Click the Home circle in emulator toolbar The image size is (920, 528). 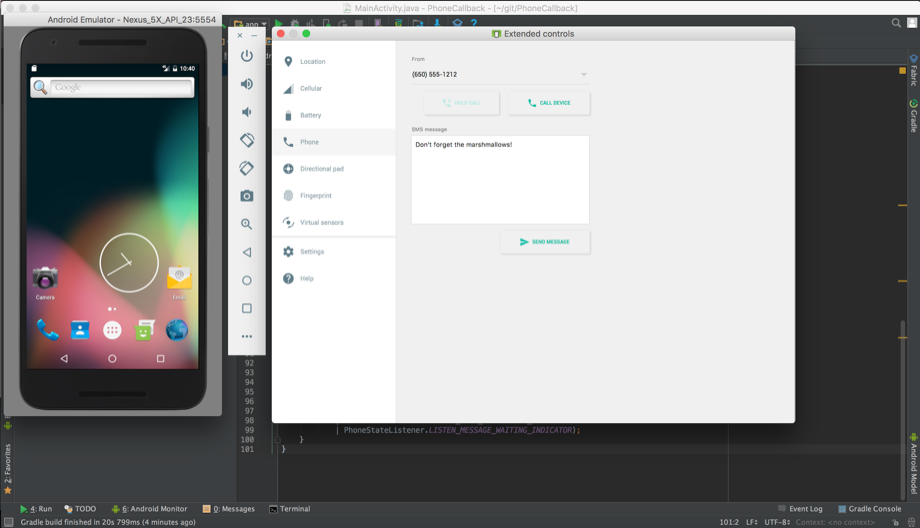247,280
